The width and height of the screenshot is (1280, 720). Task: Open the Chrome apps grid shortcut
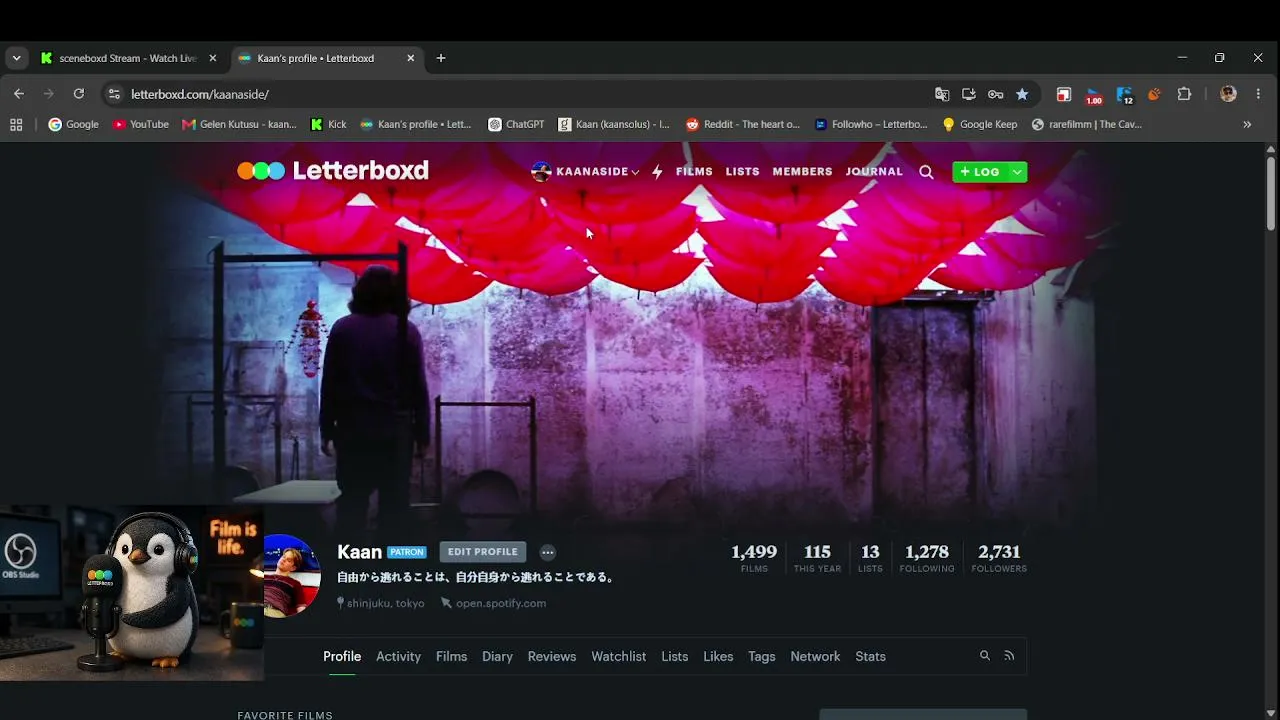(x=16, y=125)
